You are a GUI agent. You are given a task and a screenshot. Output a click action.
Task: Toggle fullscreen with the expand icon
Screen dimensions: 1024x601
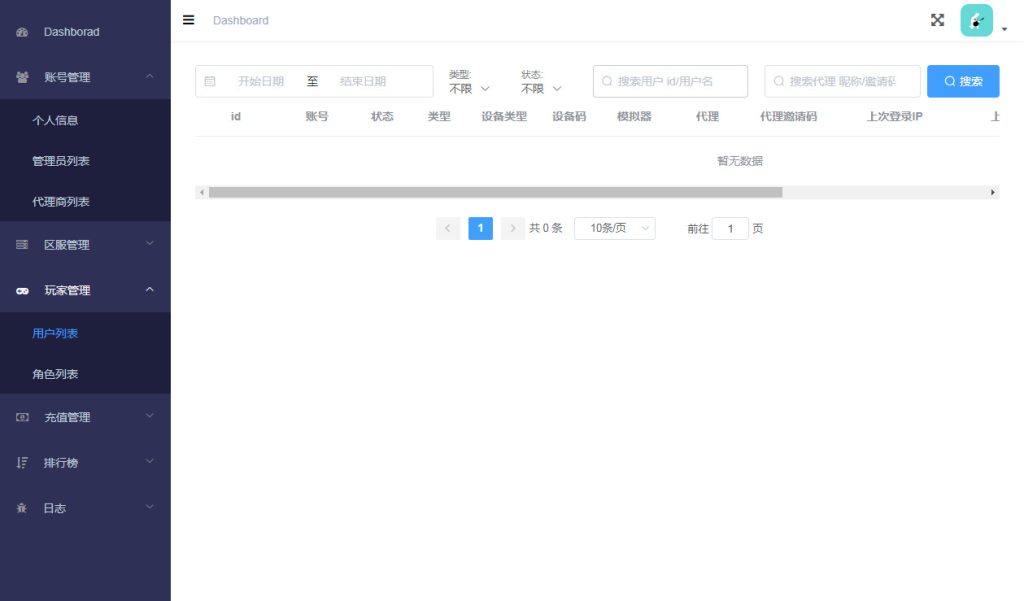(937, 20)
